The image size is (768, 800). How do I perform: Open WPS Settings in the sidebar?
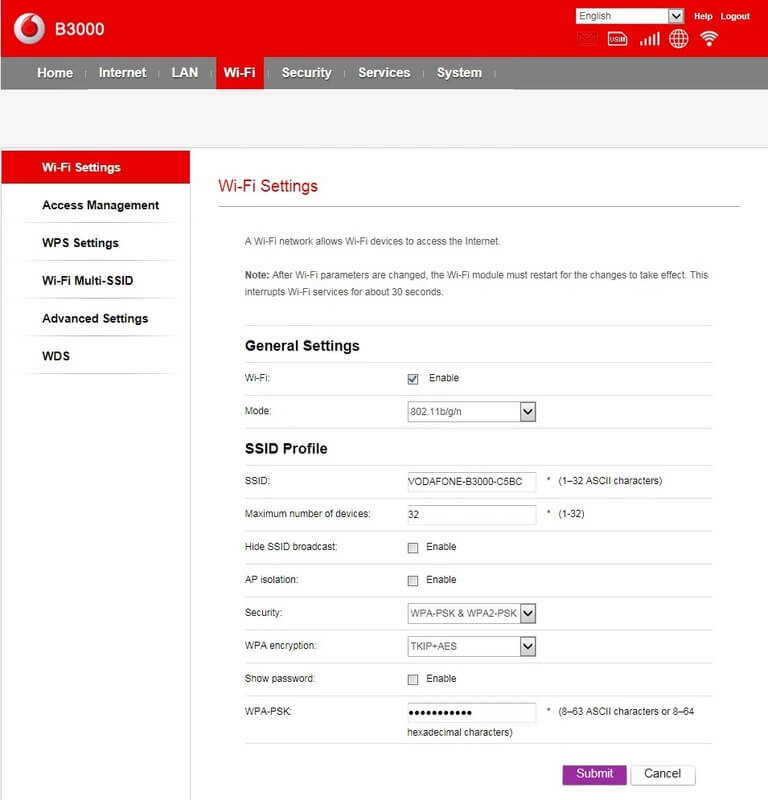click(x=80, y=243)
